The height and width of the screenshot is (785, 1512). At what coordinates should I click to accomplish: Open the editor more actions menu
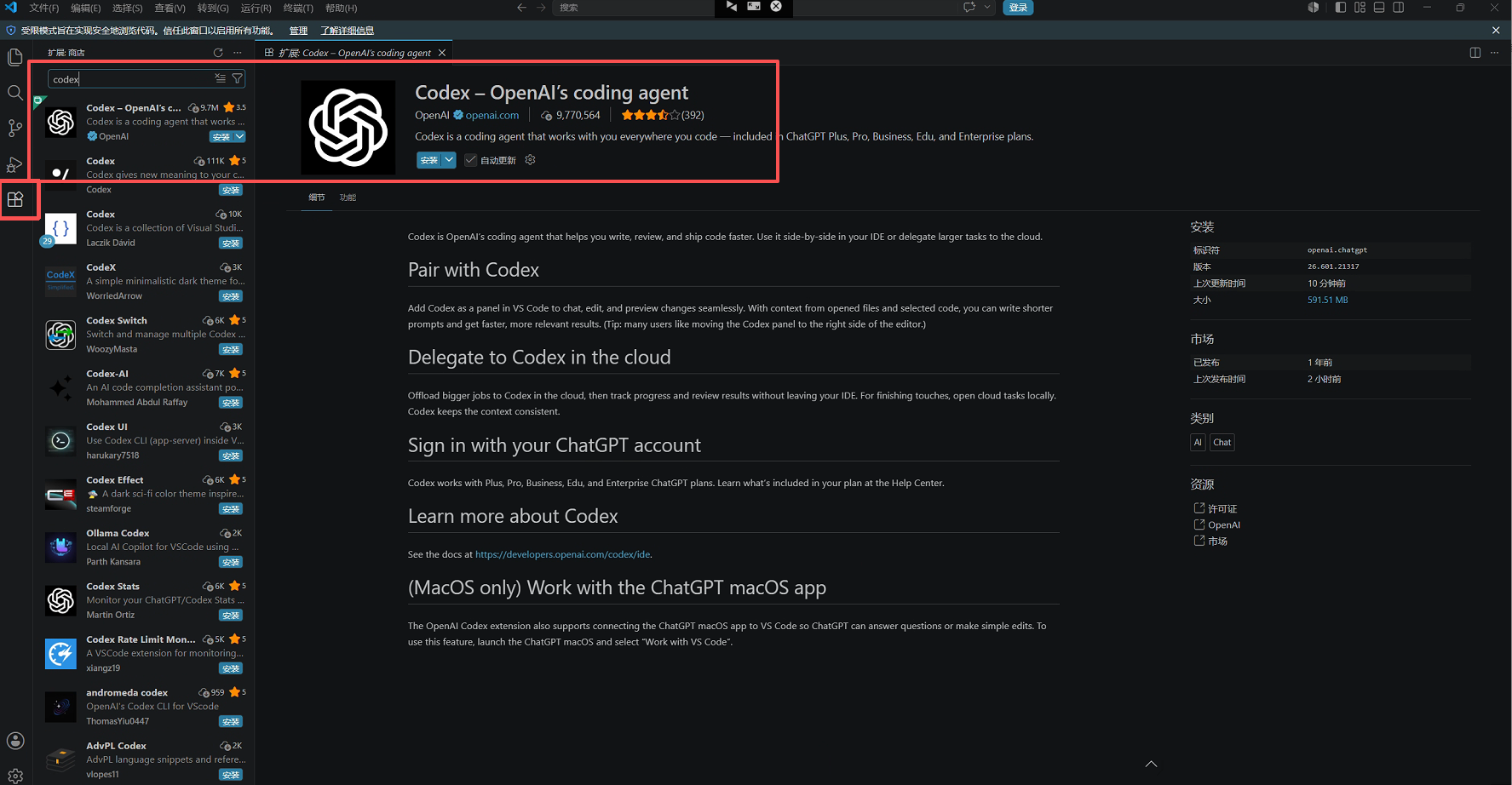pos(1494,53)
